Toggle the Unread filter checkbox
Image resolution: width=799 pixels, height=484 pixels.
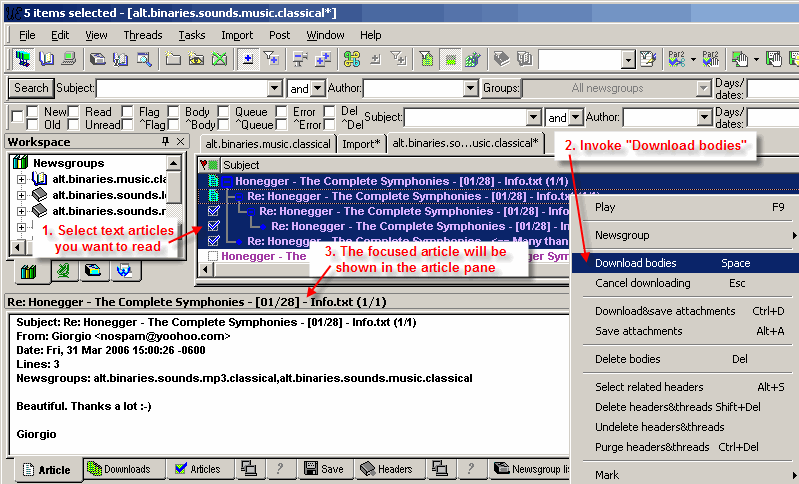(73, 124)
